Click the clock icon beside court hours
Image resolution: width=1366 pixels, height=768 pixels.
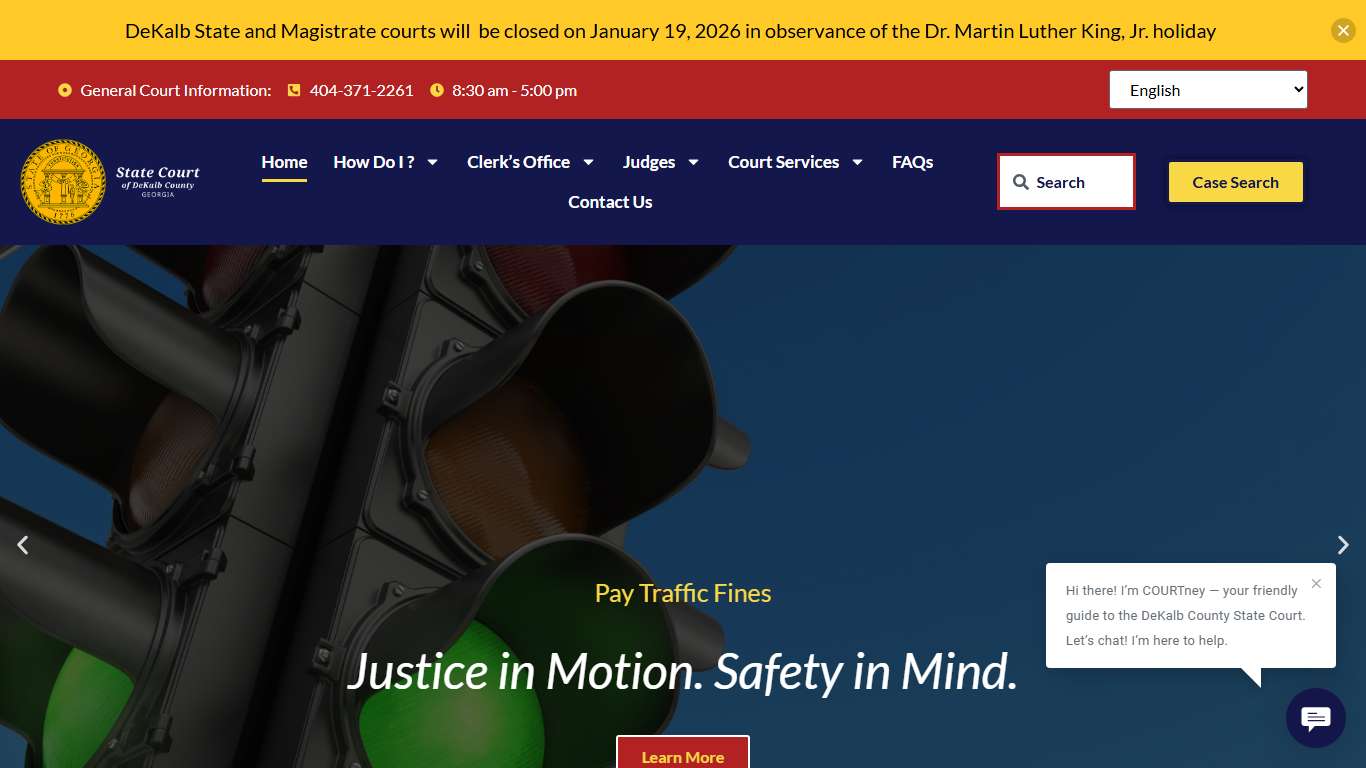(x=437, y=90)
